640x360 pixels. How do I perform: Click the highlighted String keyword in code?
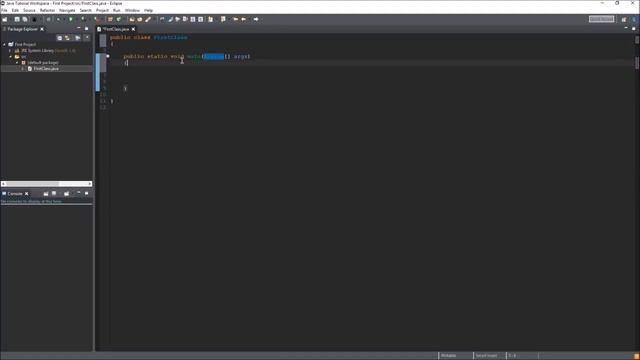coord(213,56)
